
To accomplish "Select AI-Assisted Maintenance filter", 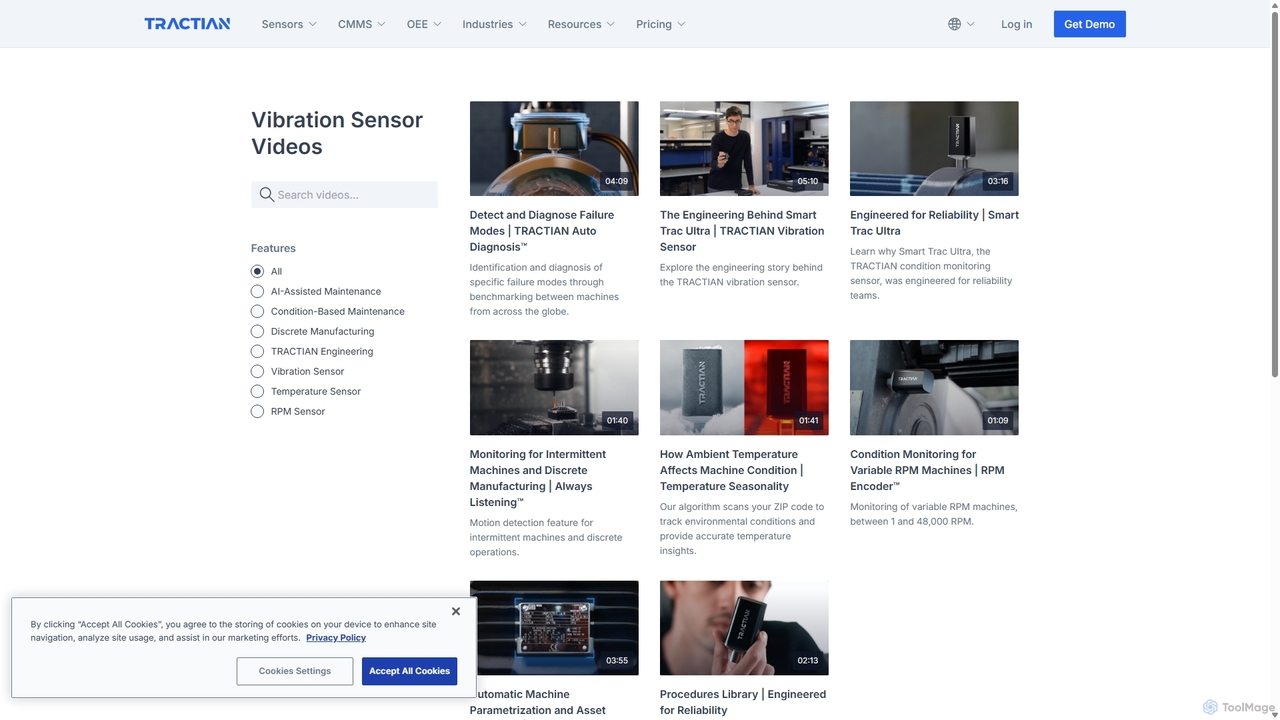I will point(257,291).
